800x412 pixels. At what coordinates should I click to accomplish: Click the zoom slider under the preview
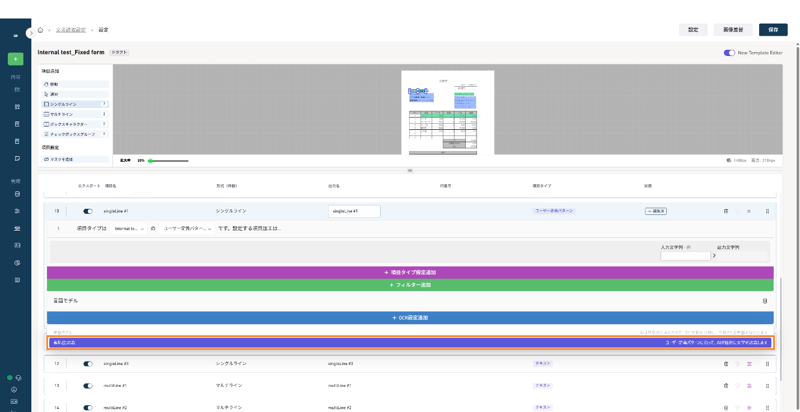click(x=168, y=160)
